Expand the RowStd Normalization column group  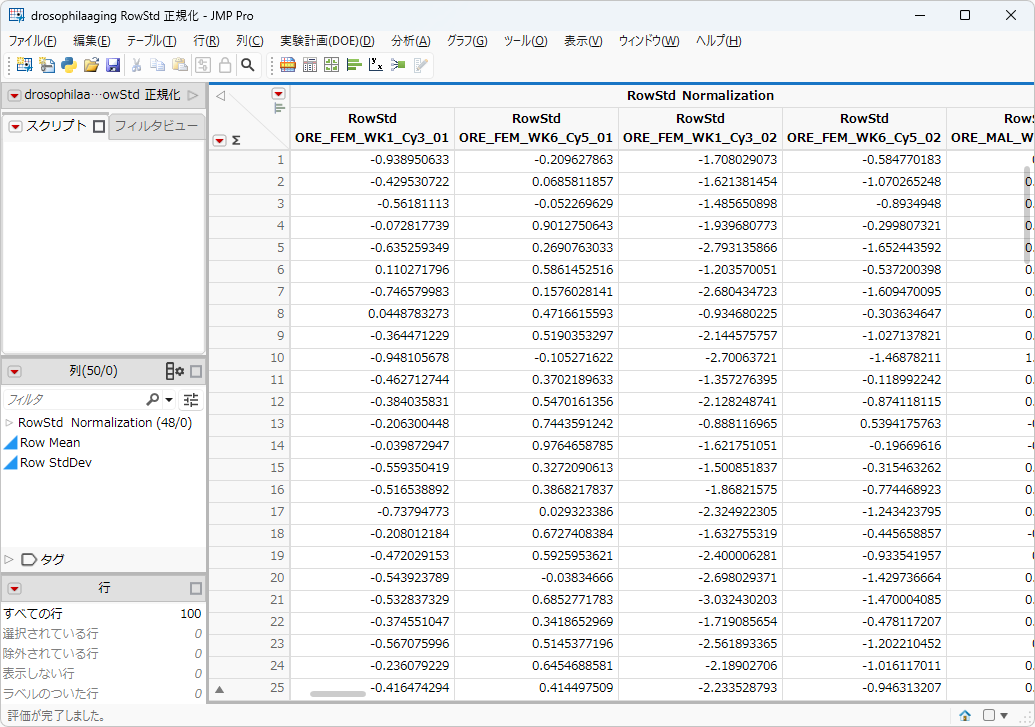(x=9, y=423)
